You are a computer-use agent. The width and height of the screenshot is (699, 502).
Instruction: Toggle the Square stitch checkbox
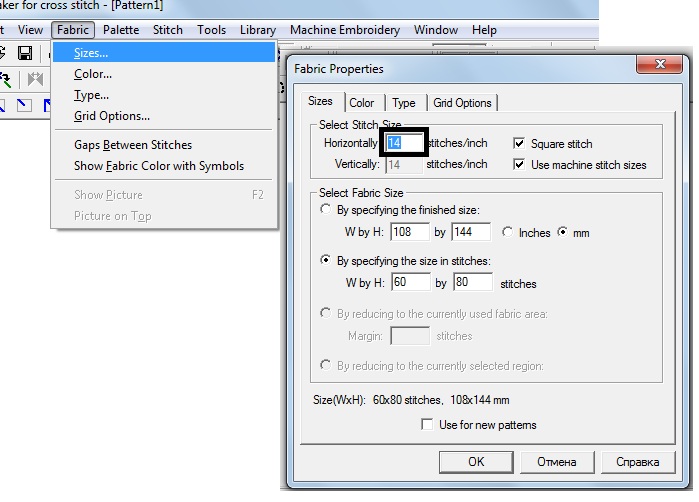[x=519, y=143]
